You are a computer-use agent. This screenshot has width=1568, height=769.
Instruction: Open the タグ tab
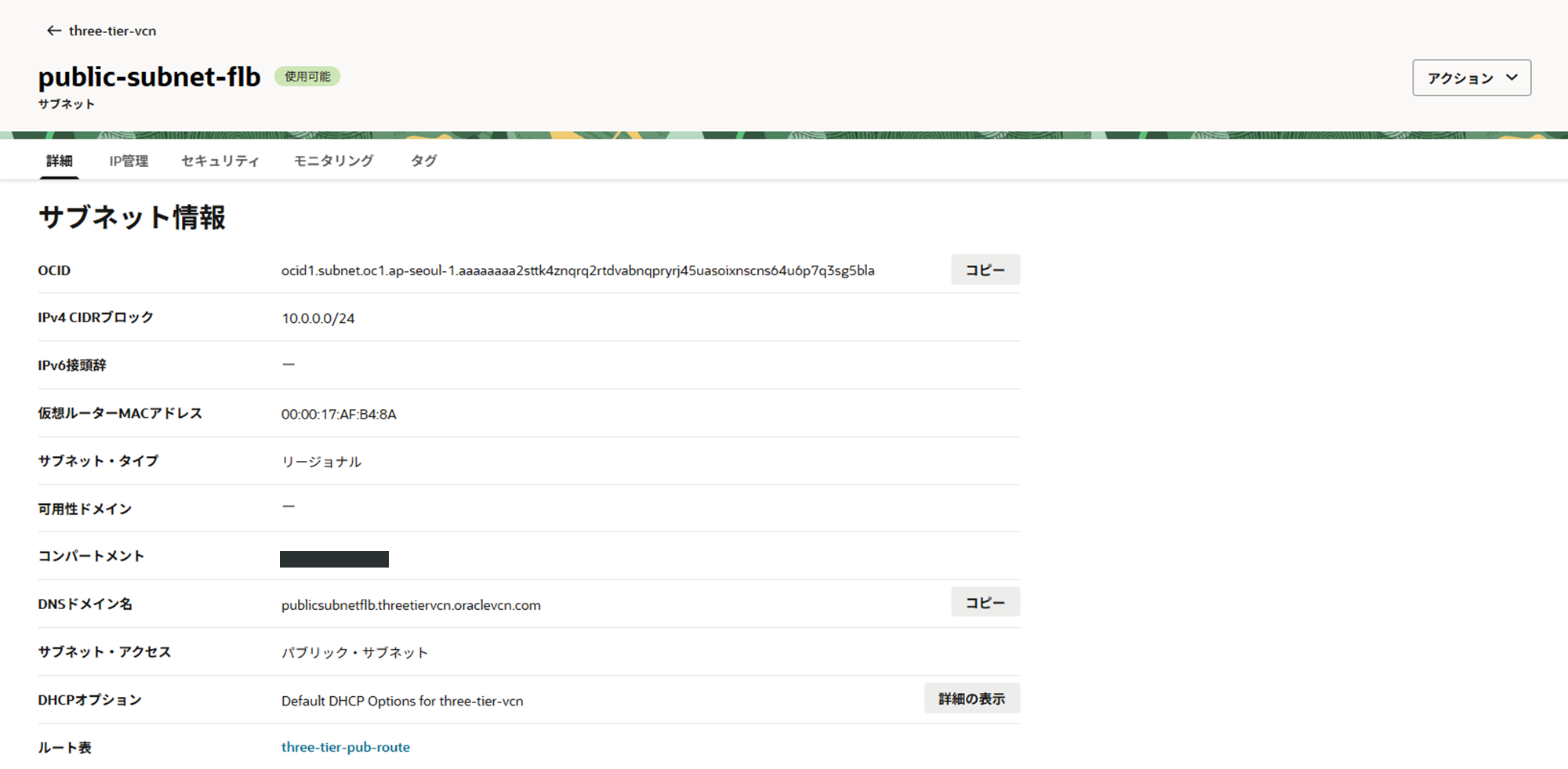pos(424,161)
